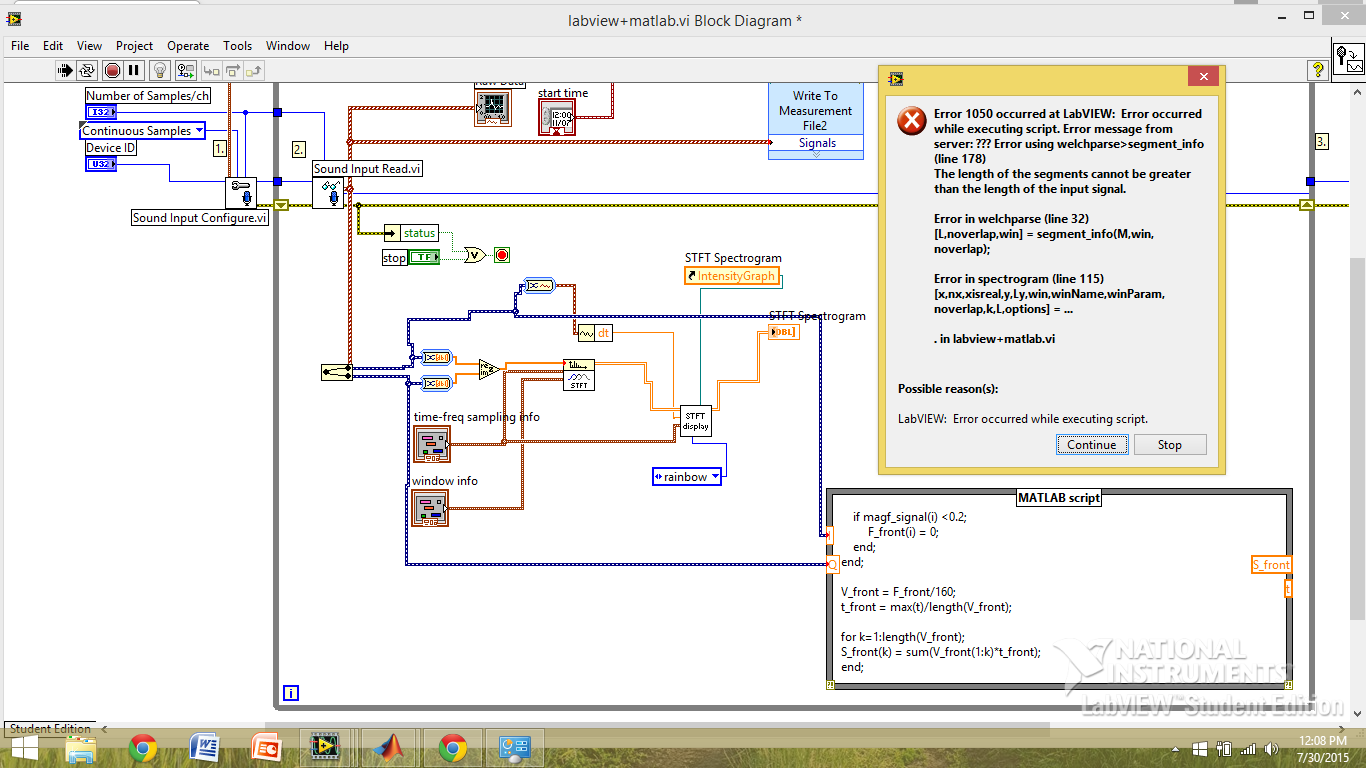Click the S_front output variable on MATLAB script
This screenshot has height=768, width=1366.
1271,565
